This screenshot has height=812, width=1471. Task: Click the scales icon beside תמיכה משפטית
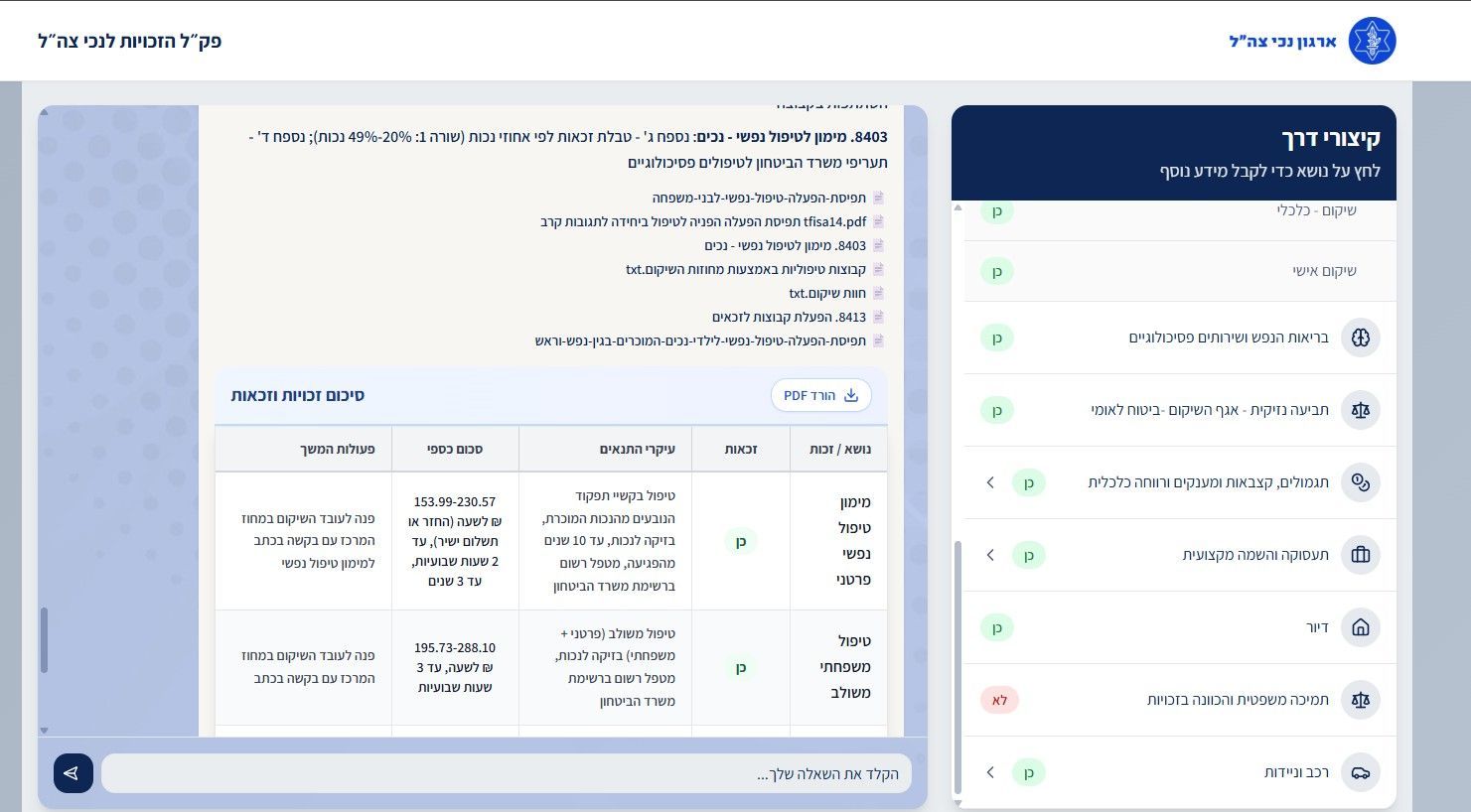[1361, 700]
